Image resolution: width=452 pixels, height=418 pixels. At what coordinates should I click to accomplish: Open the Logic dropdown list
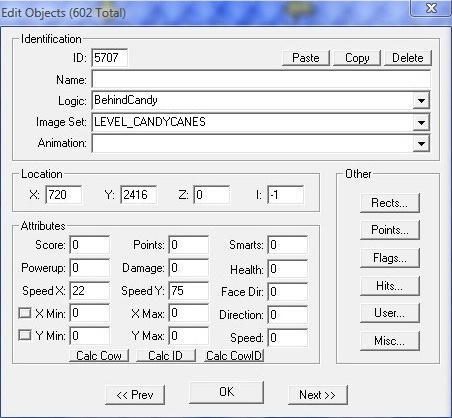(x=421, y=100)
